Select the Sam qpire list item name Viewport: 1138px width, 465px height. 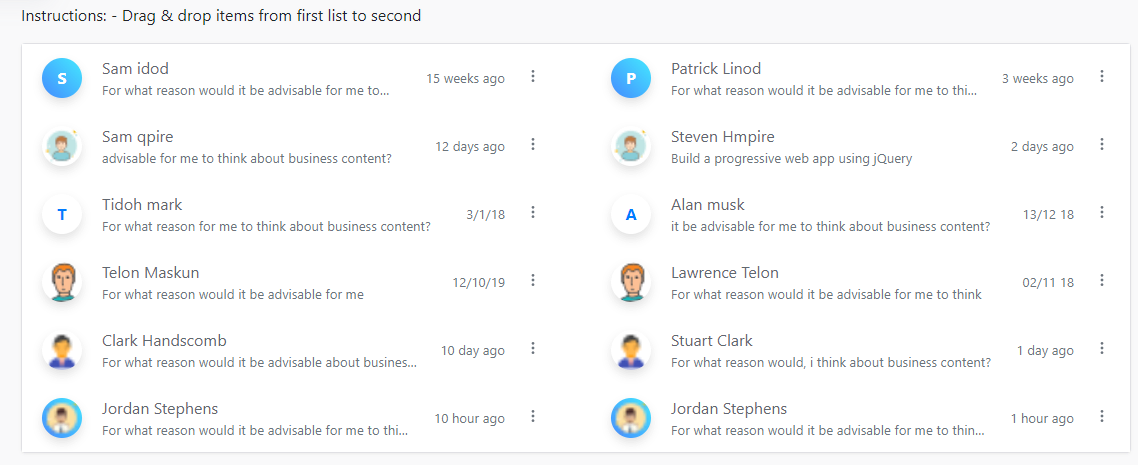(x=138, y=137)
